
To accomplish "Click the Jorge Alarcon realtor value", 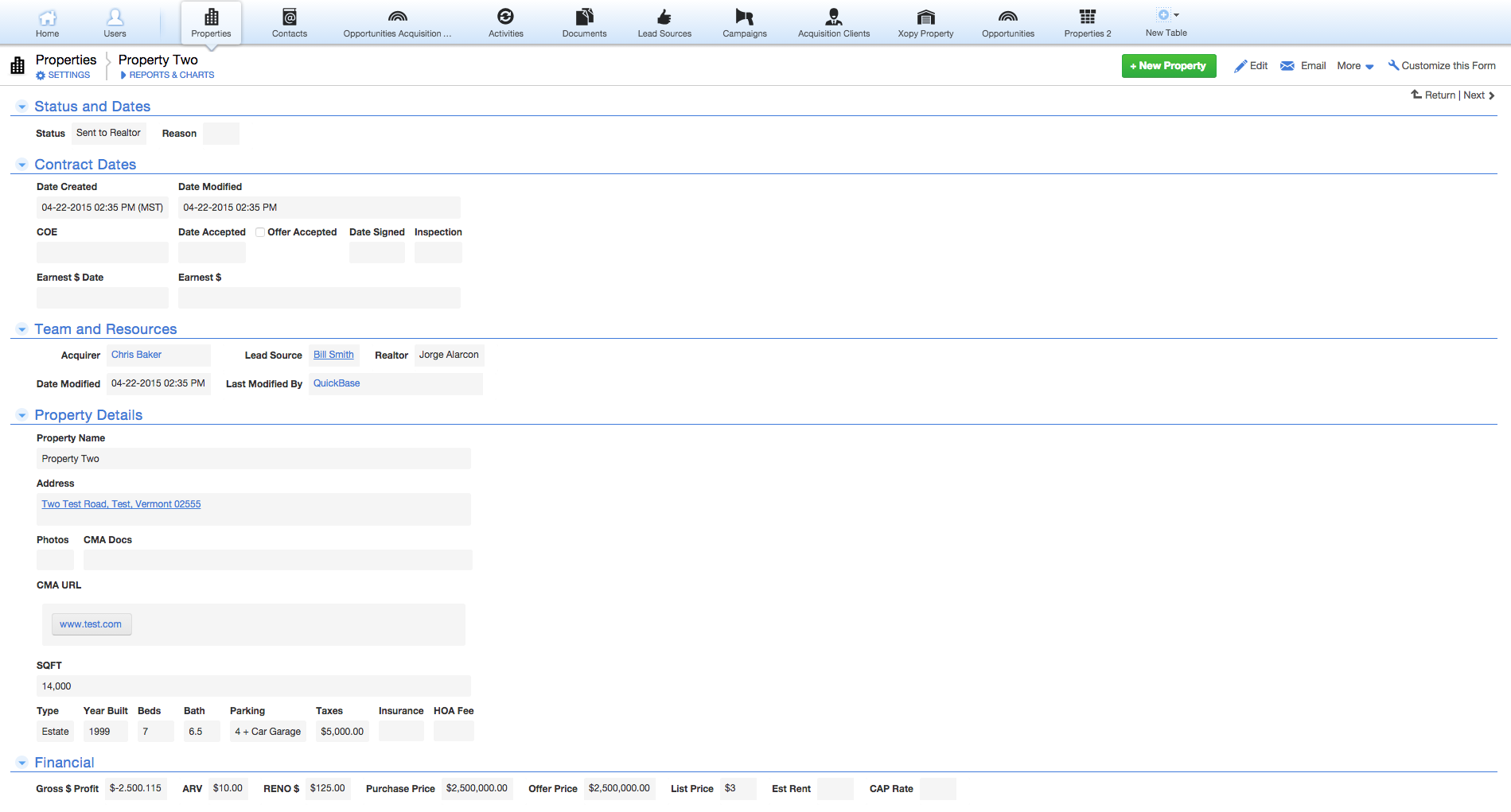I will click(450, 355).
